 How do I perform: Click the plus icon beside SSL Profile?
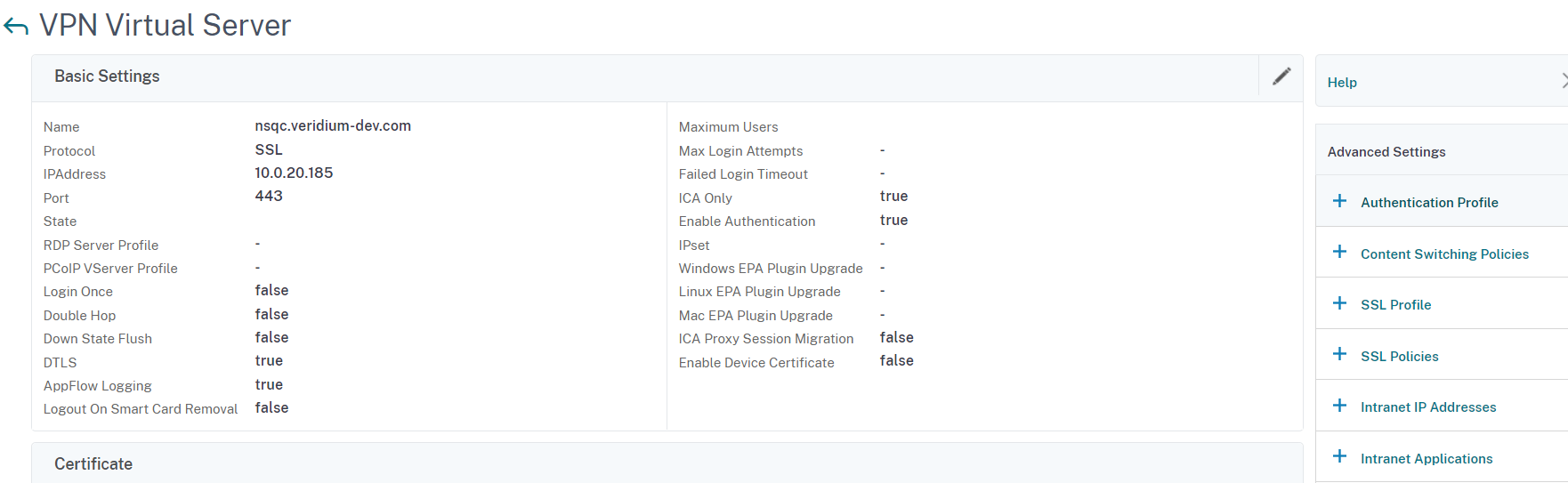coord(1339,303)
